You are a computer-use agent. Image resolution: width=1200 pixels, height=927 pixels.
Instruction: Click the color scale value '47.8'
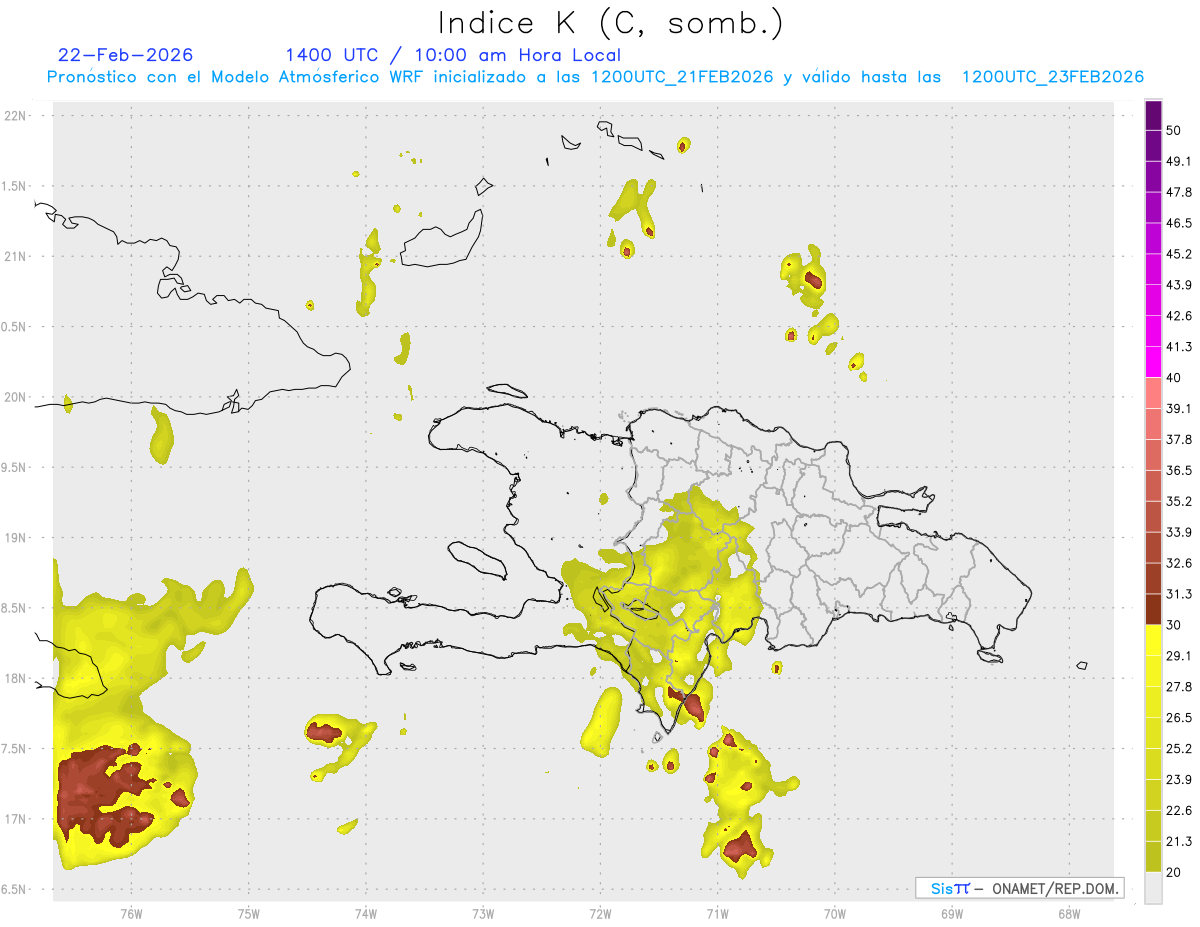click(x=1179, y=192)
